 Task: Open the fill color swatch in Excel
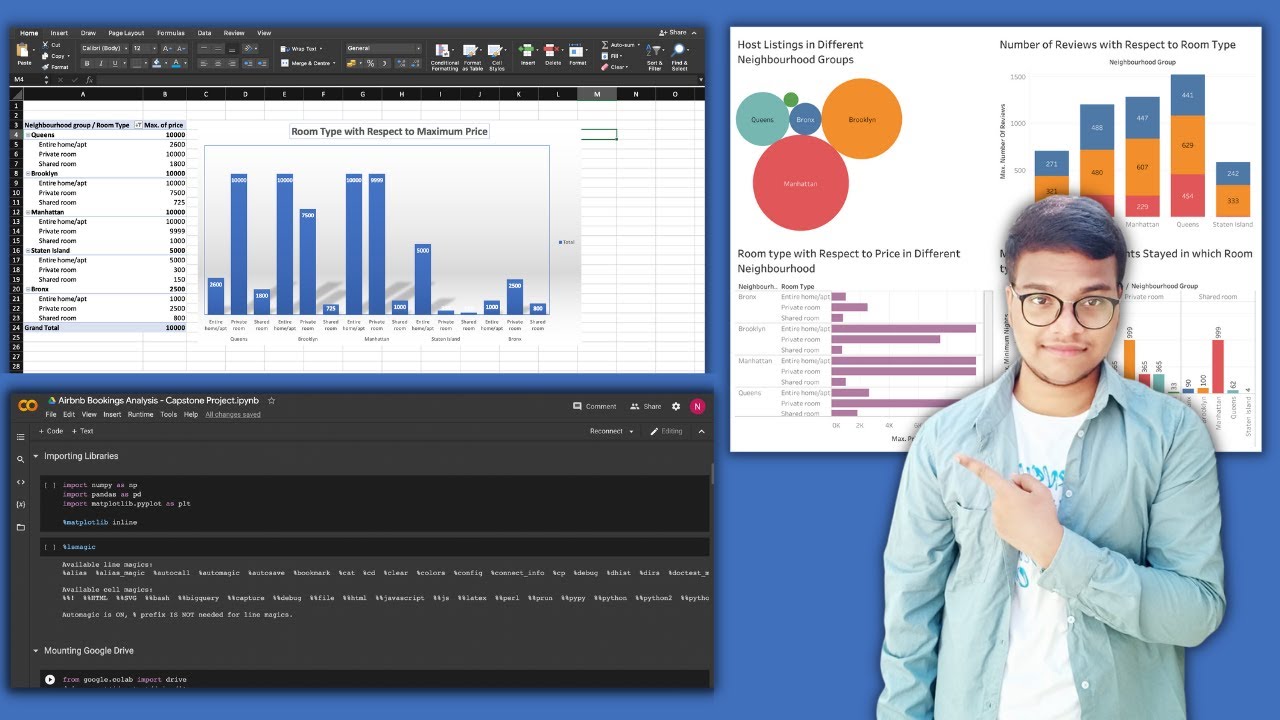(157, 63)
